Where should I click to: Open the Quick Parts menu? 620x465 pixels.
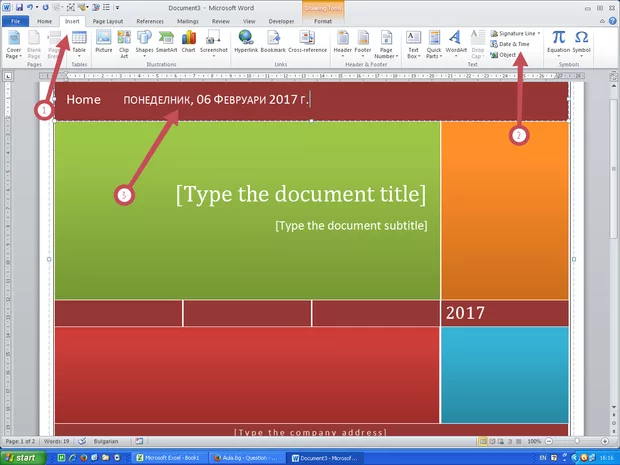click(x=434, y=44)
